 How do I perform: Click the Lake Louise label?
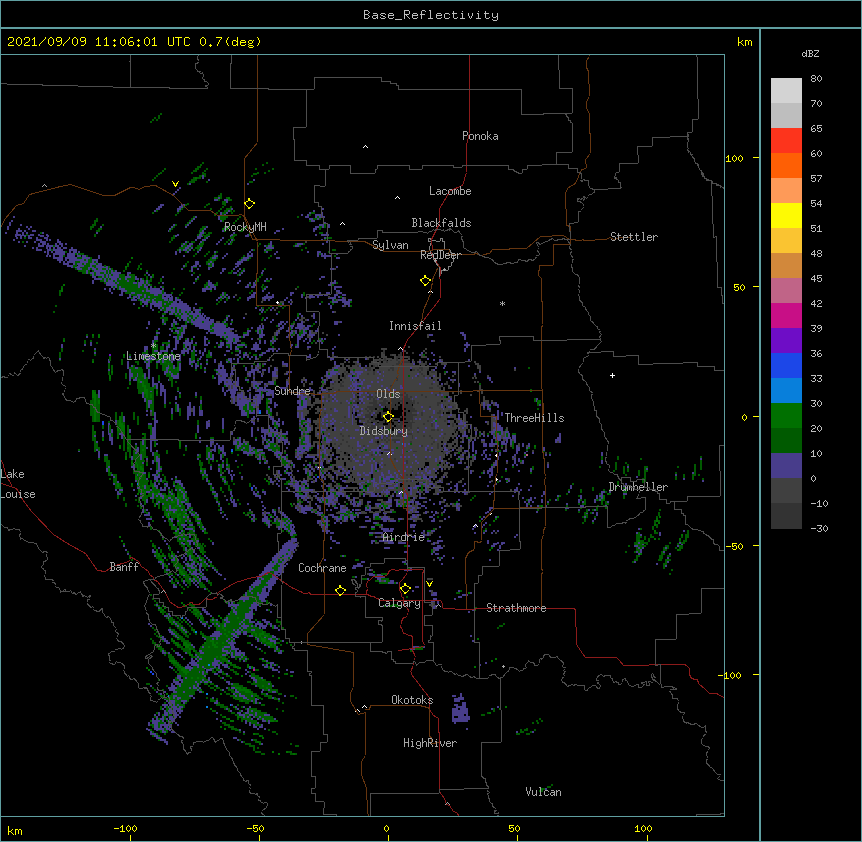(18, 484)
